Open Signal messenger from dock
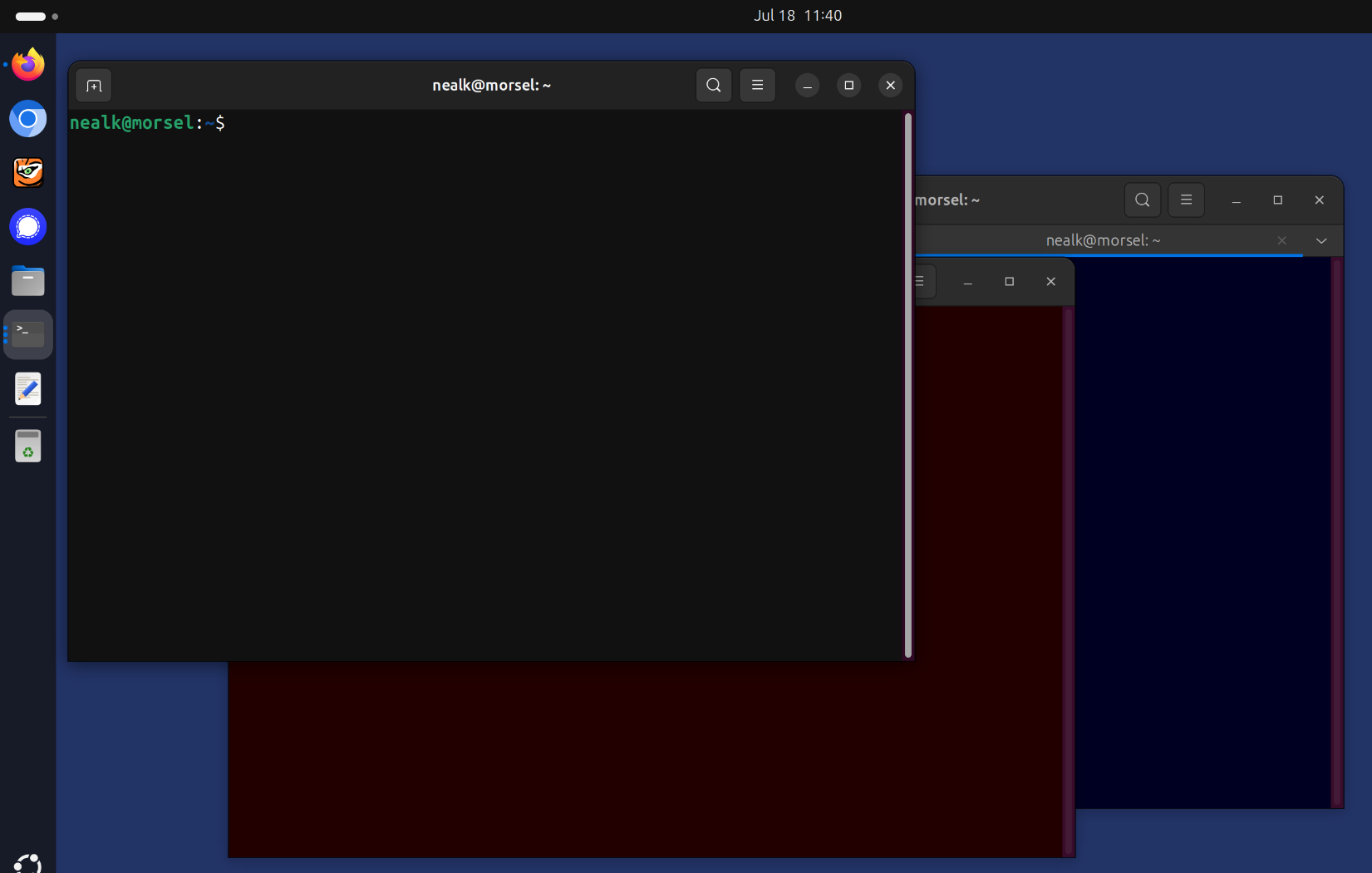 coord(28,227)
